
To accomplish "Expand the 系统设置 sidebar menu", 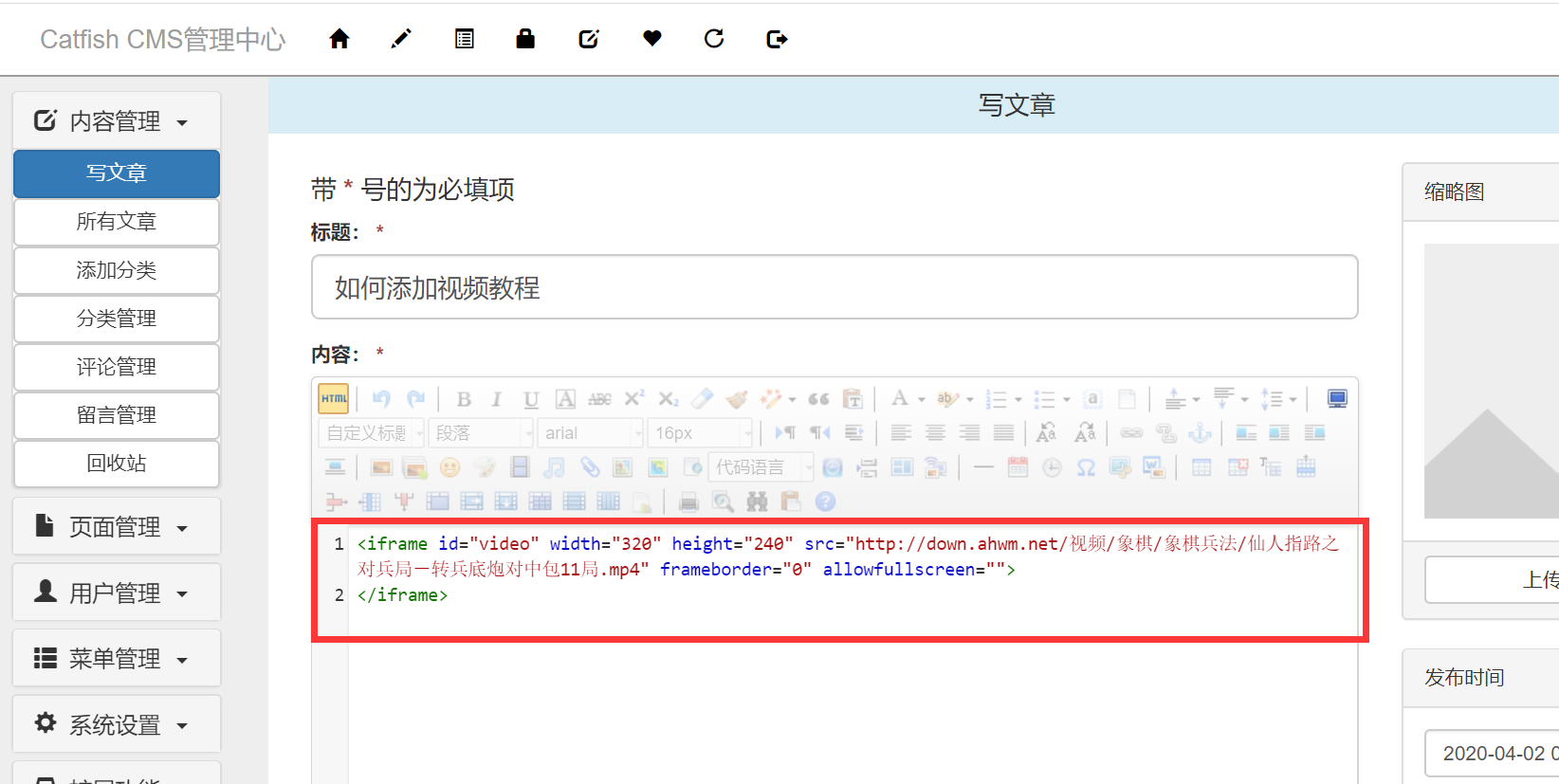I will pyautogui.click(x=116, y=725).
